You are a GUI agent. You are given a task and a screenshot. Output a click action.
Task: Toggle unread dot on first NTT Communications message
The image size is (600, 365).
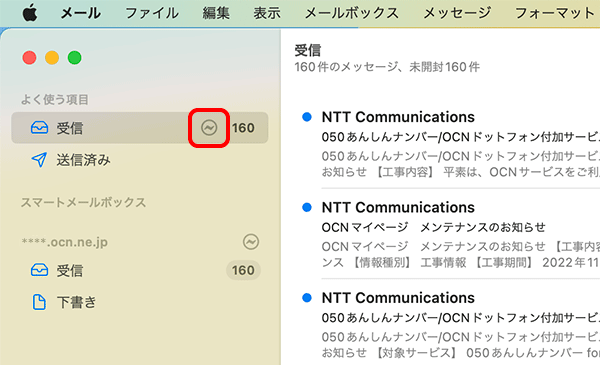[307, 117]
